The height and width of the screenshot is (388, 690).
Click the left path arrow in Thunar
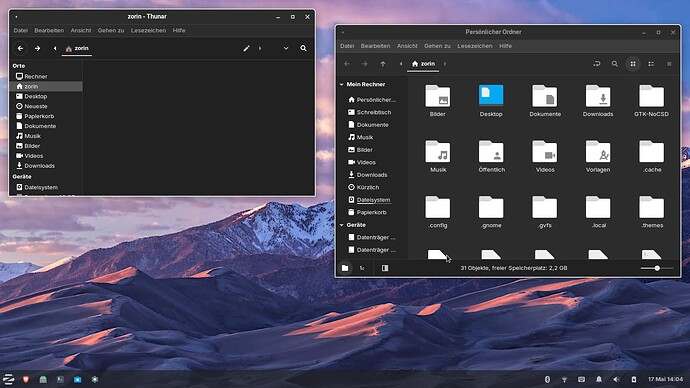pos(55,48)
